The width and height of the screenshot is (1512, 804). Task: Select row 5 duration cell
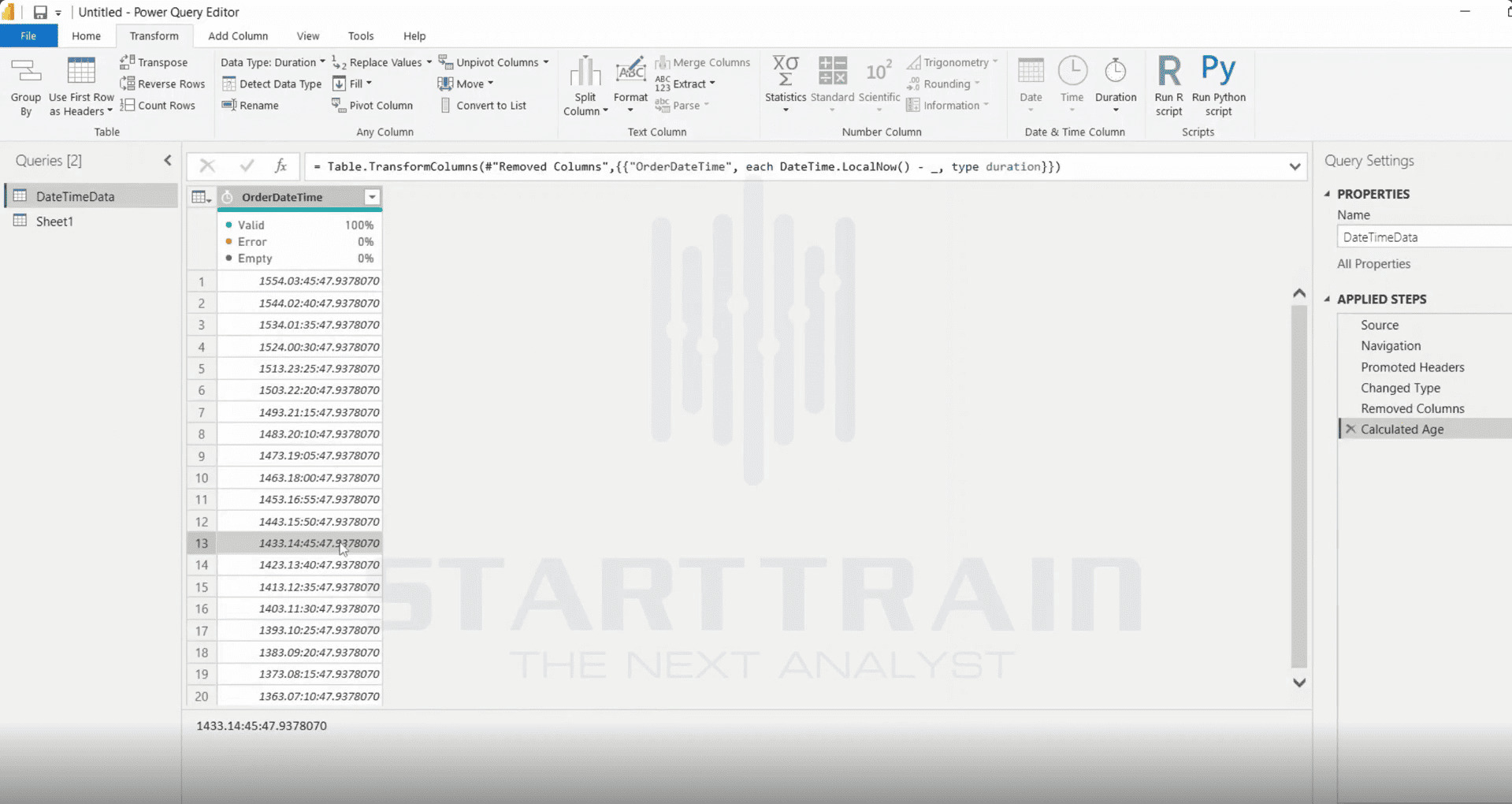point(300,369)
